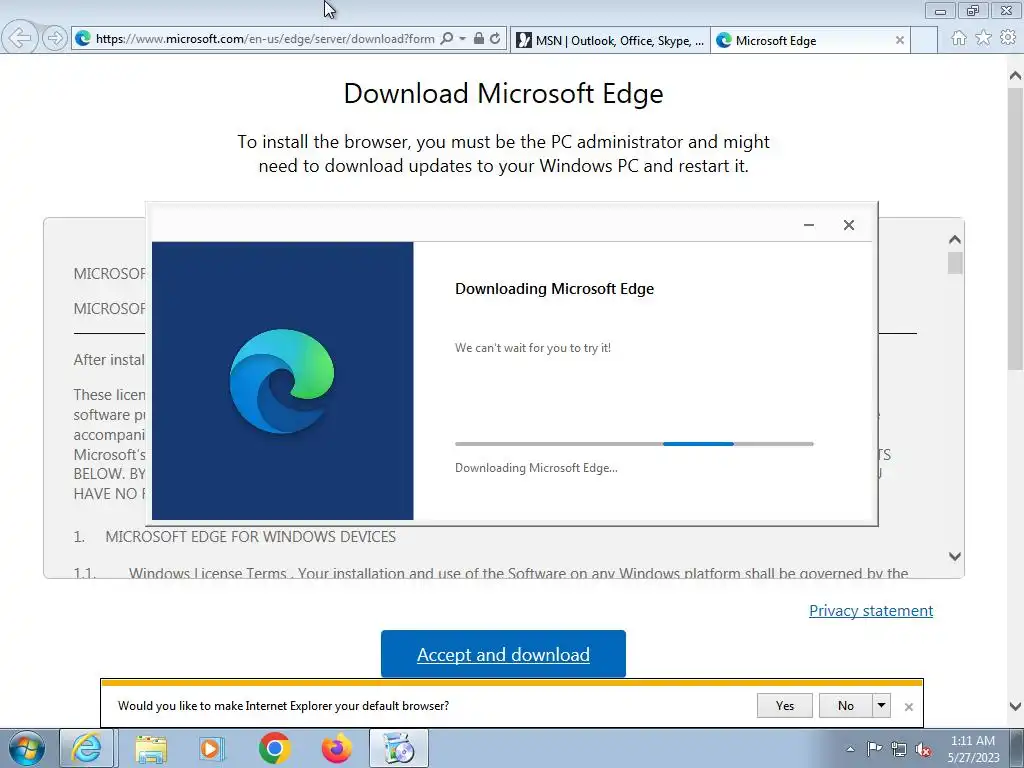Click the network status tray icon
1024x768 pixels.
pyautogui.click(x=899, y=750)
